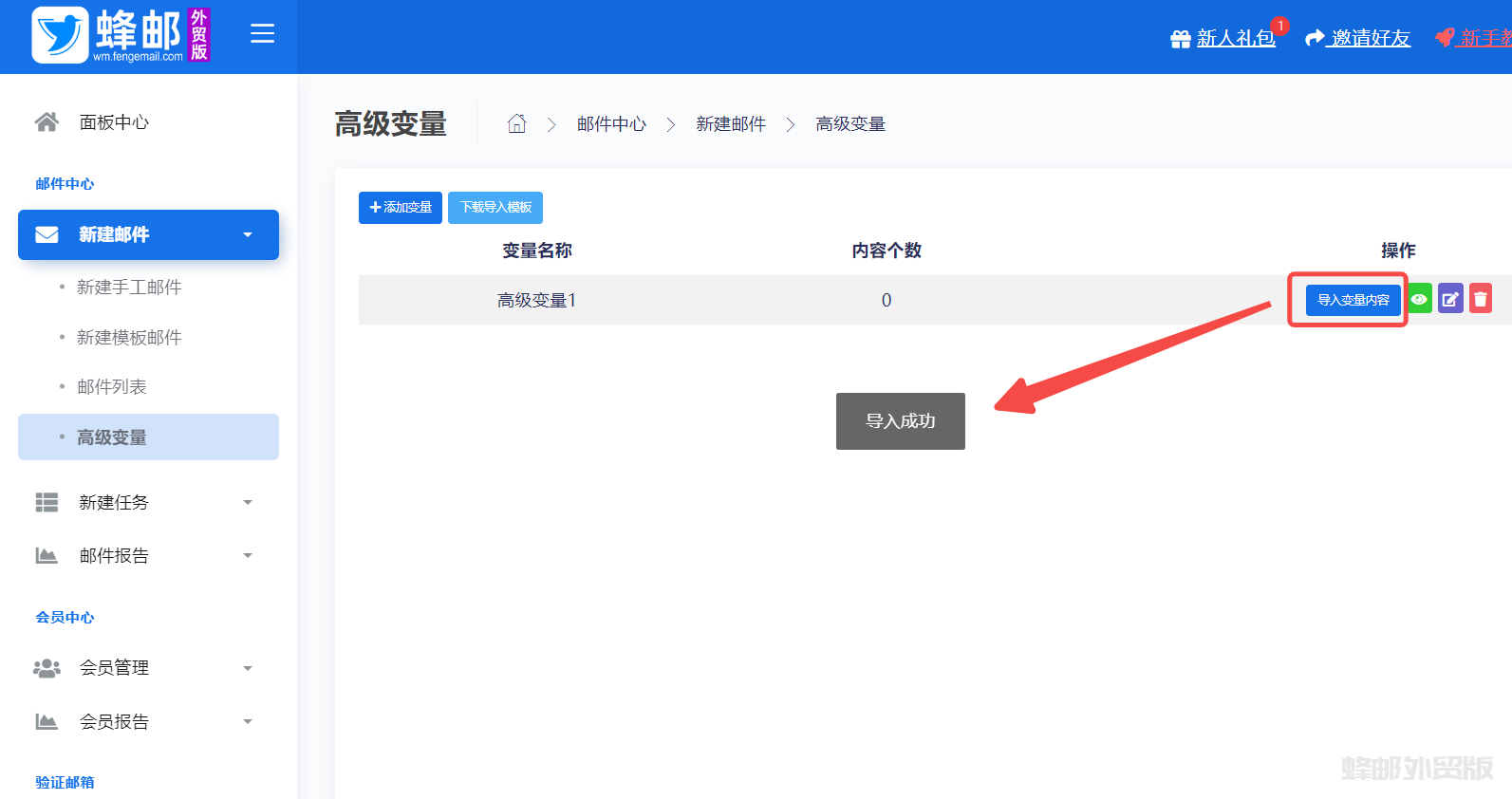Image resolution: width=1512 pixels, height=799 pixels.
Task: Click the 面板中心 dashboard item
Action: coord(114,122)
